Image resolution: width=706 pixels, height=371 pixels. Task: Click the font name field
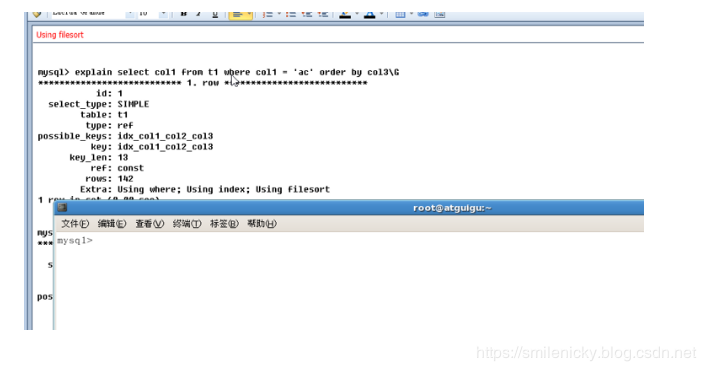point(87,14)
